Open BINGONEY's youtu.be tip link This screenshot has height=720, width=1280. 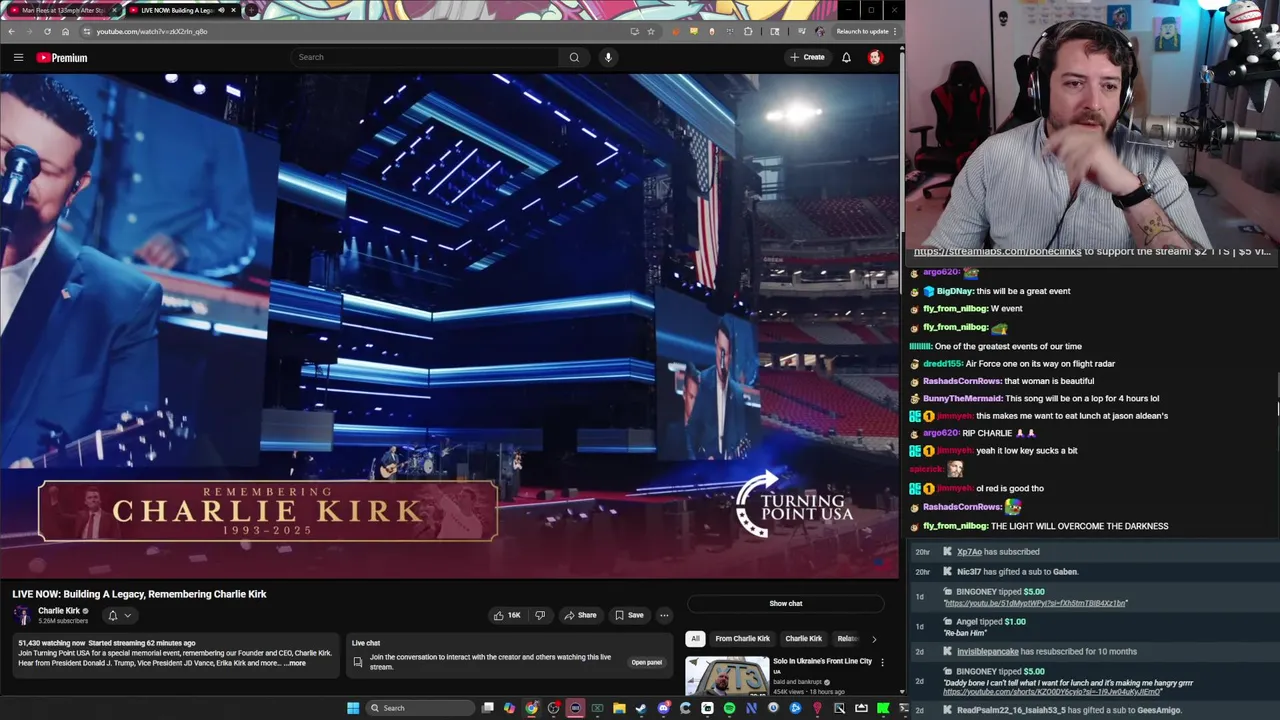pyautogui.click(x=1035, y=603)
